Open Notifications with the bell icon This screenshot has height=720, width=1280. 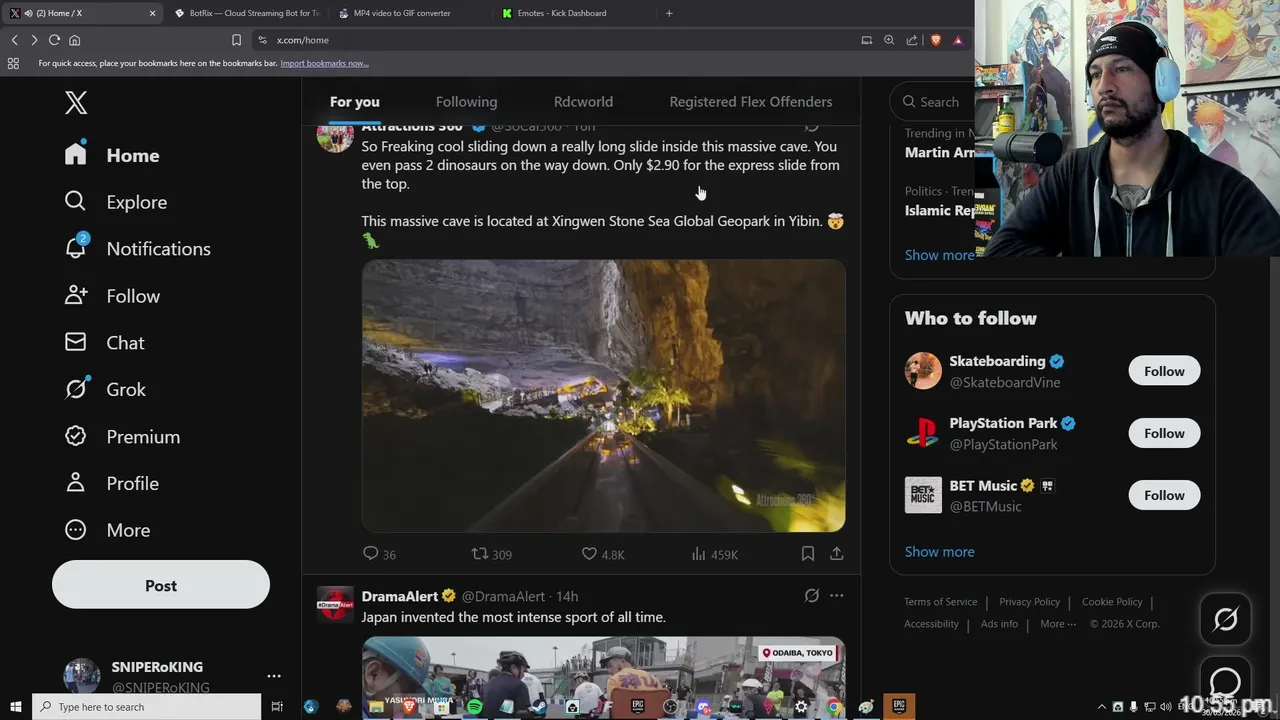point(138,249)
